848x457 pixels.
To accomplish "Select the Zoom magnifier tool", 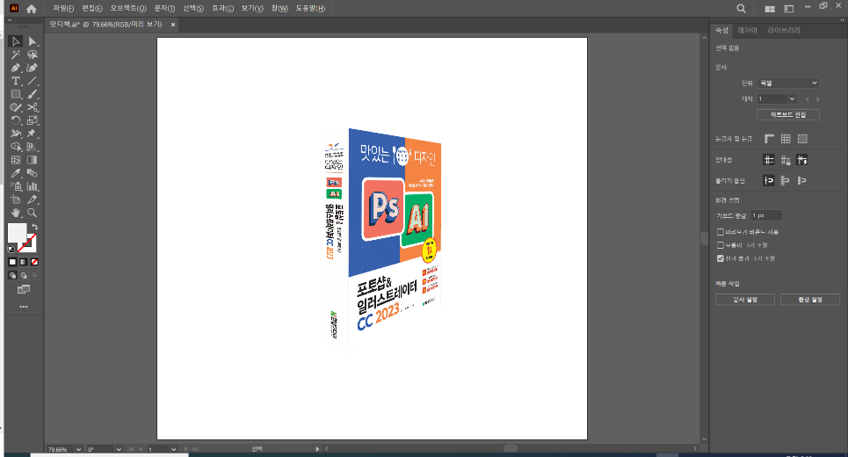I will click(x=32, y=213).
